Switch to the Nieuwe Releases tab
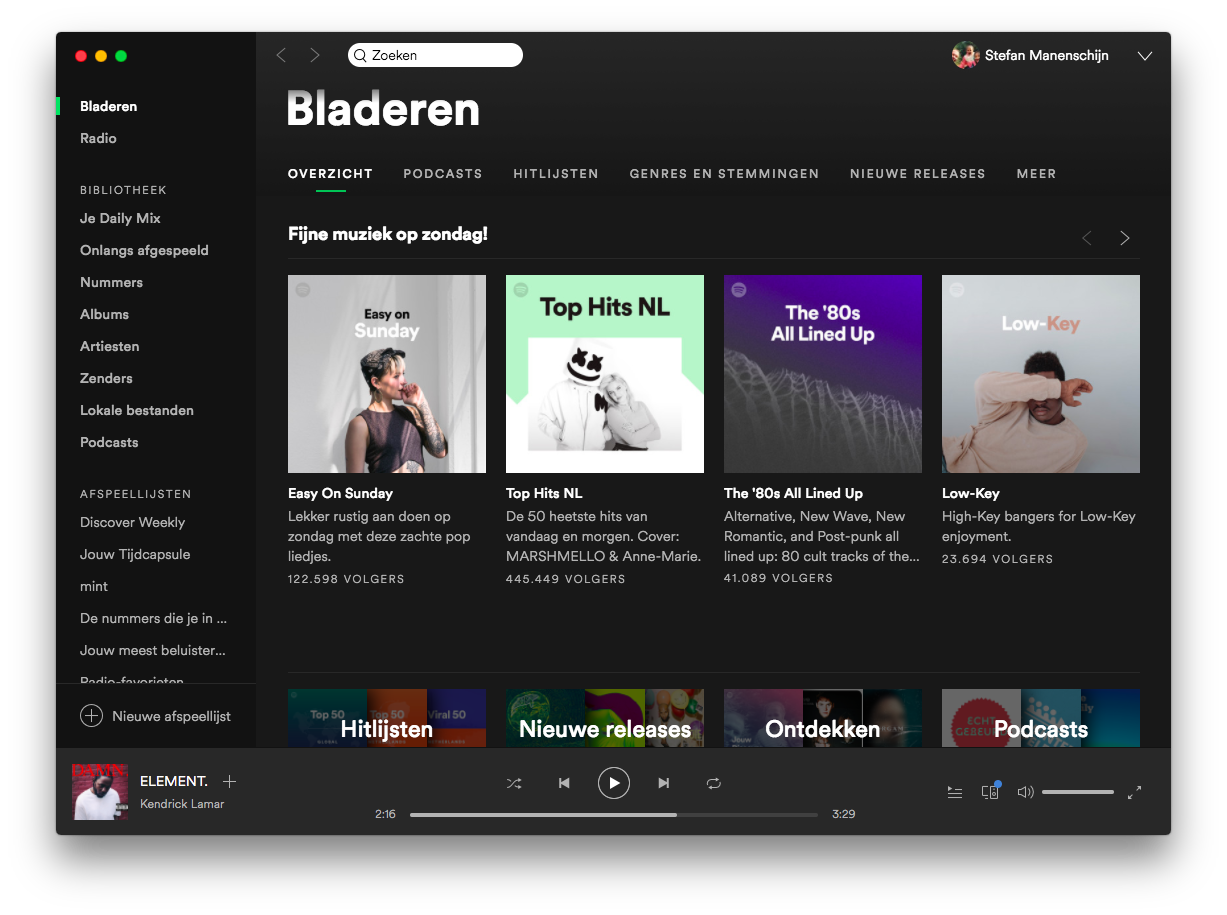This screenshot has height=915, width=1227. 918,174
